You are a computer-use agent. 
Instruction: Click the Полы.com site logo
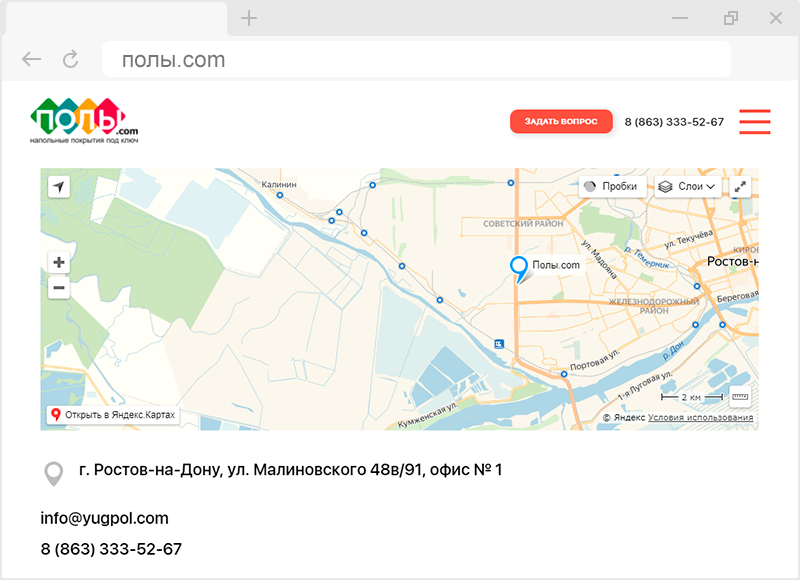tap(84, 121)
